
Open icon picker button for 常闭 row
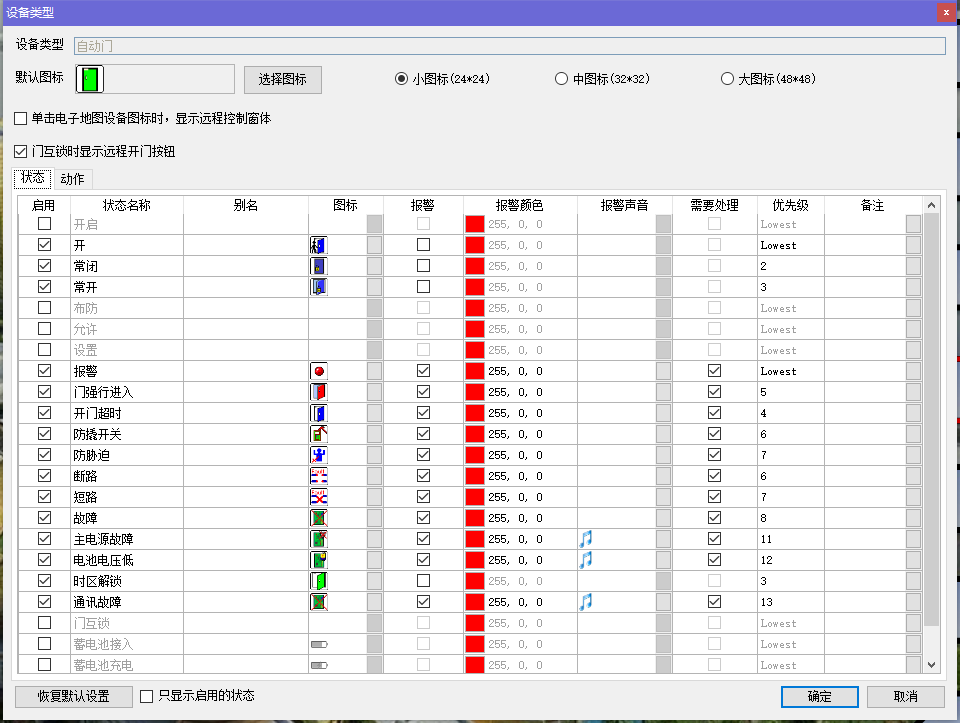374,266
